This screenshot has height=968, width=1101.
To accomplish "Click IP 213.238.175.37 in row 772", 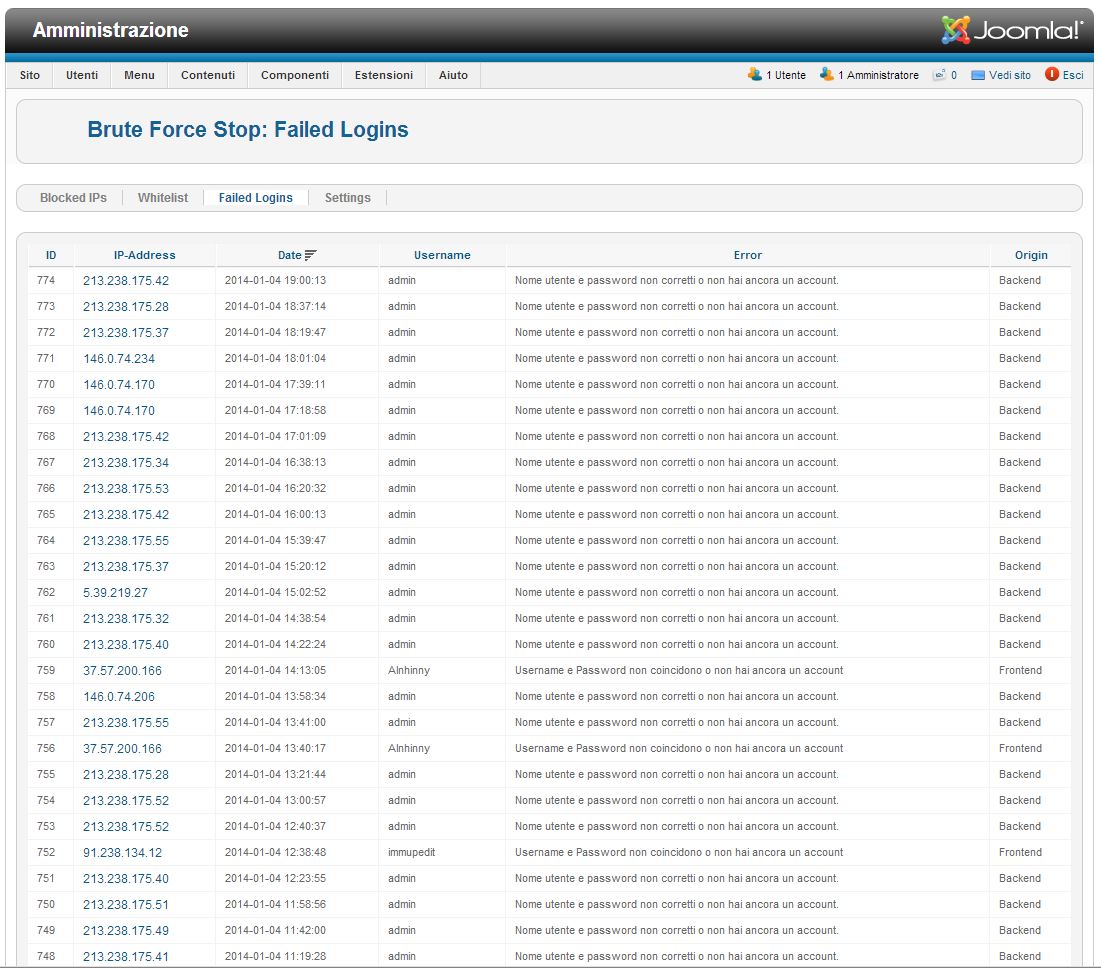I will coord(126,333).
